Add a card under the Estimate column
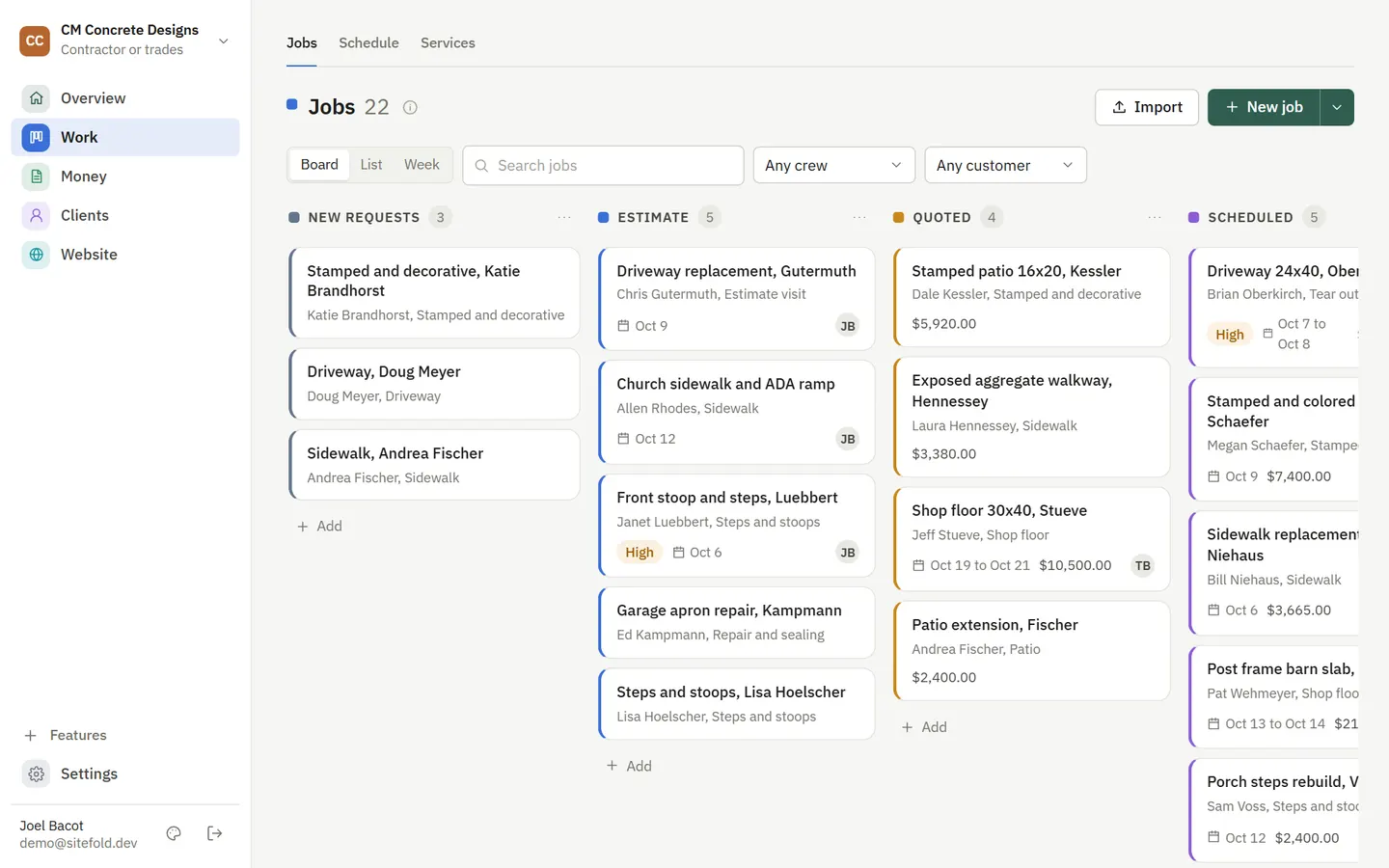The width and height of the screenshot is (1389, 868). coord(629,766)
